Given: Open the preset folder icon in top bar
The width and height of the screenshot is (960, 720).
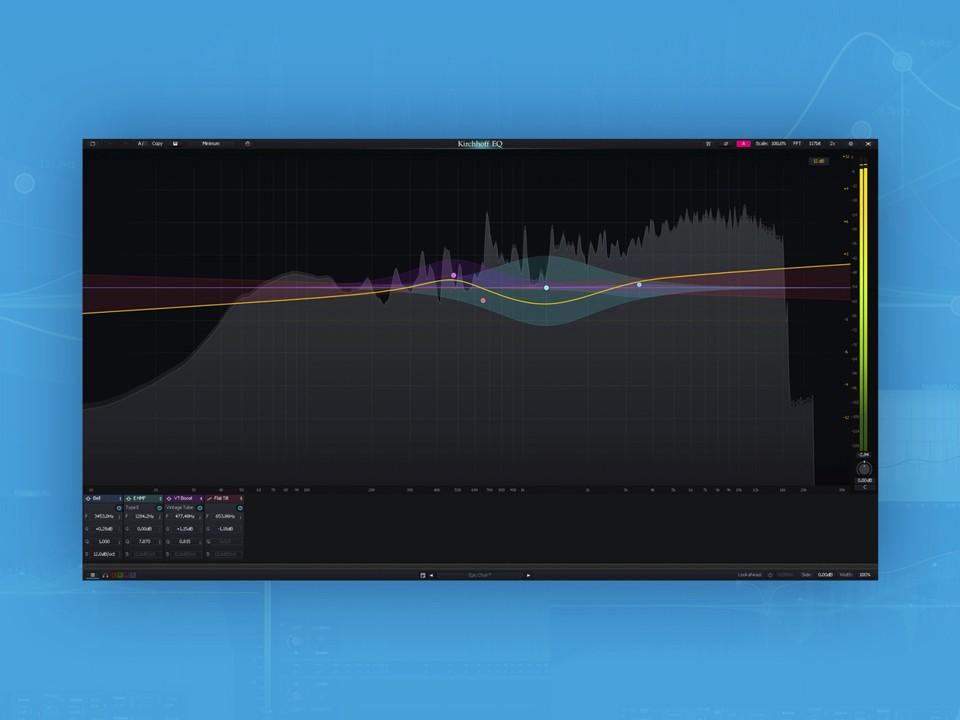Looking at the screenshot, I should 92,144.
